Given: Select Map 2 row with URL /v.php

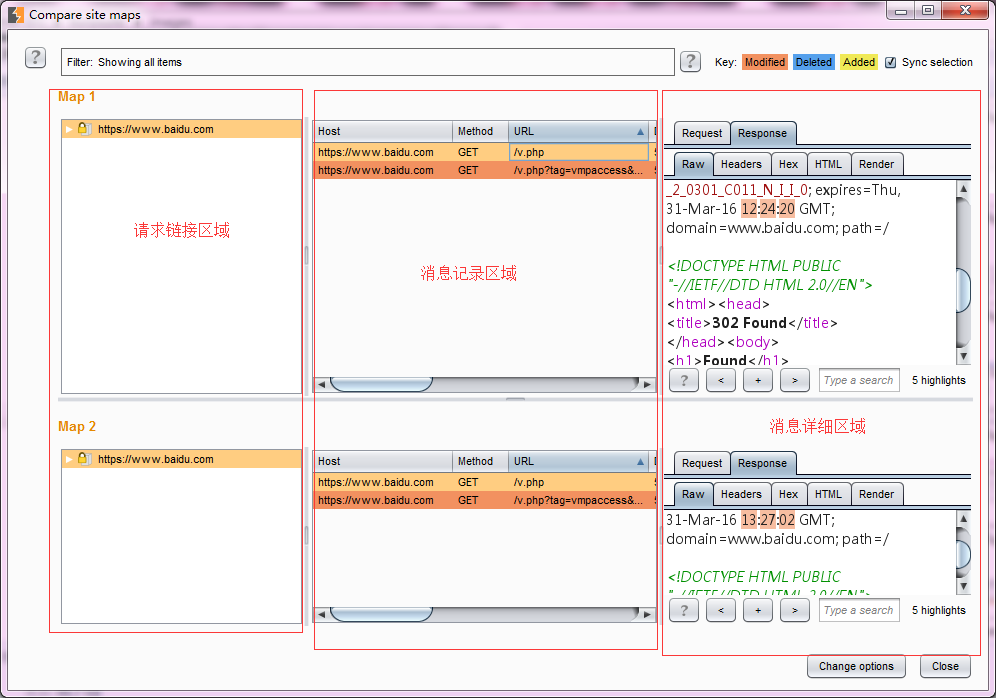Looking at the screenshot, I should click(485, 482).
